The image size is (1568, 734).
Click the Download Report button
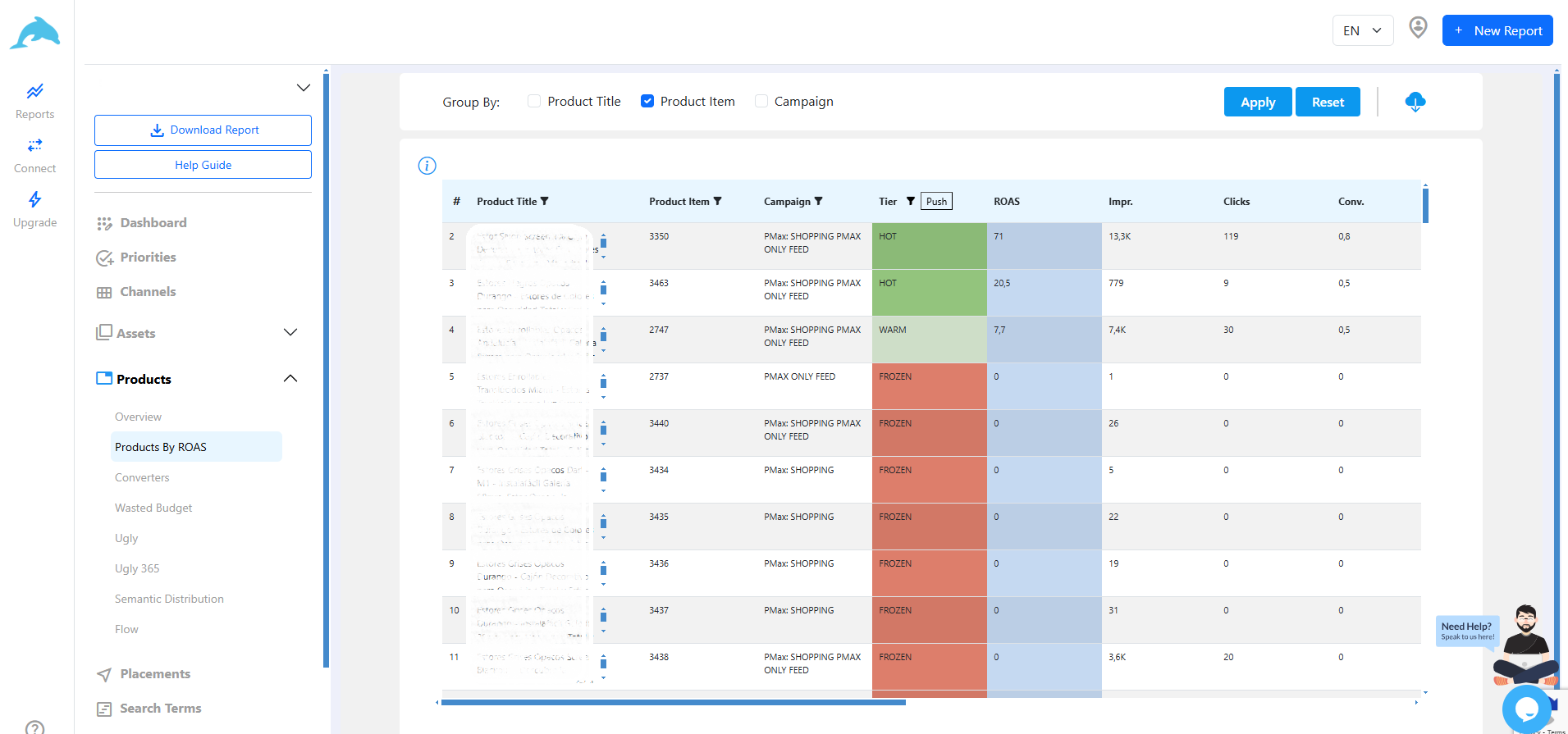coord(203,130)
